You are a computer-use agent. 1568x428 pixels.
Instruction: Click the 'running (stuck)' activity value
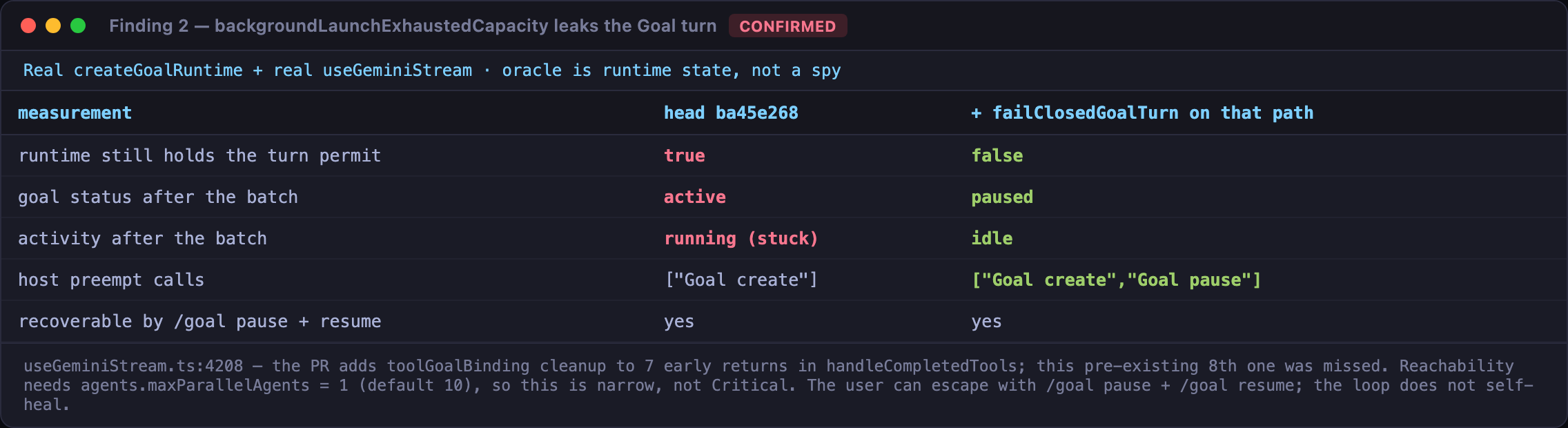click(x=741, y=238)
